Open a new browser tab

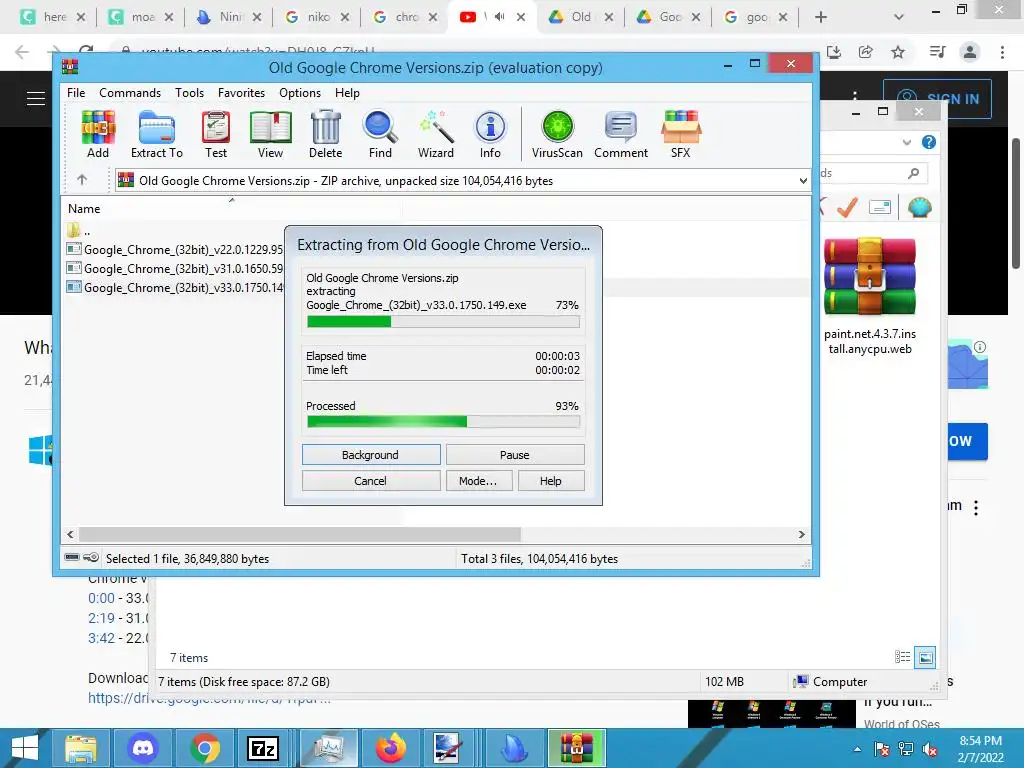821,18
